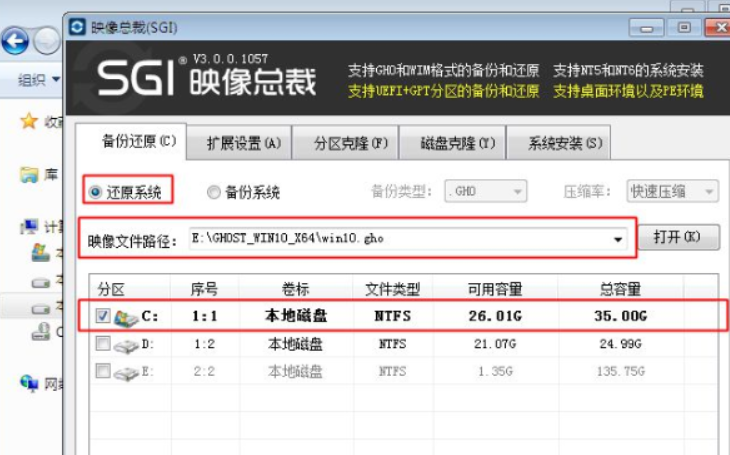The height and width of the screenshot is (455, 730).
Task: Click the SGI app icon in title bar
Action: pyautogui.click(x=78, y=27)
